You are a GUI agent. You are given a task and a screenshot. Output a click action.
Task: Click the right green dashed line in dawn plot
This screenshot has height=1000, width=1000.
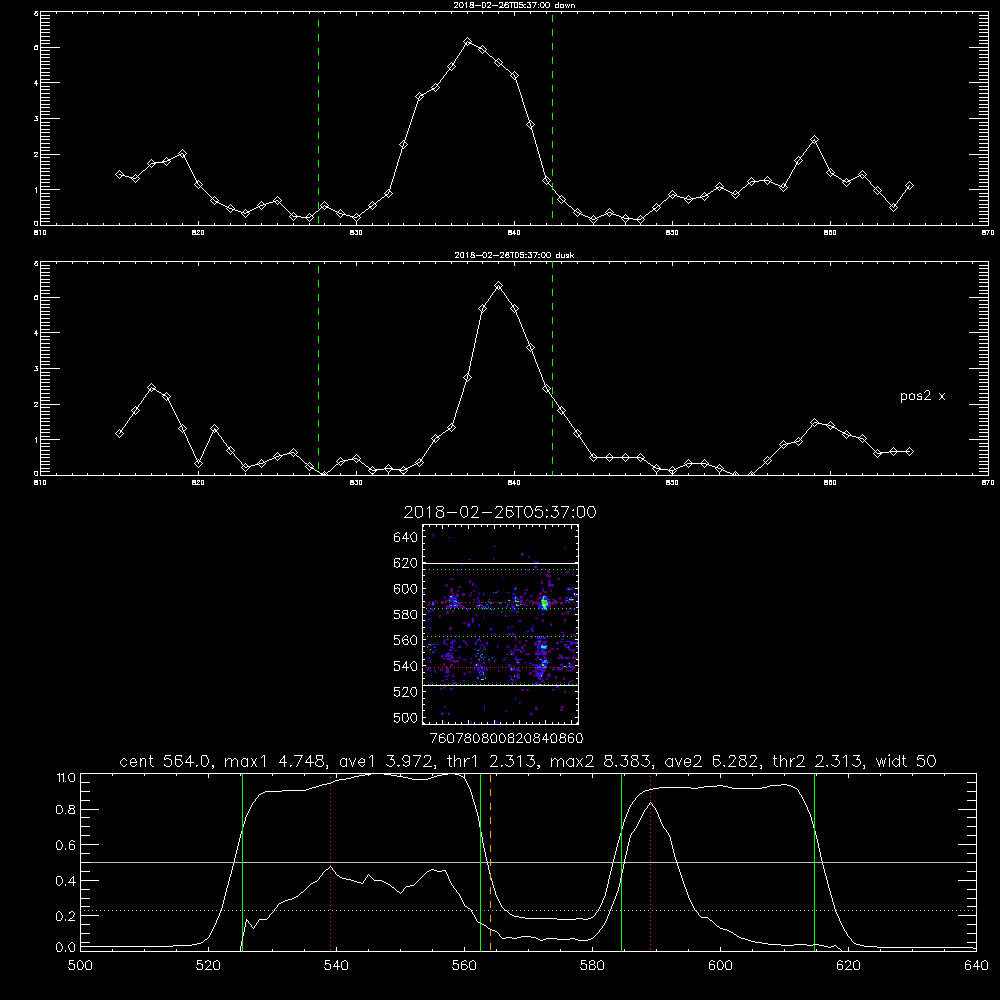[552, 118]
